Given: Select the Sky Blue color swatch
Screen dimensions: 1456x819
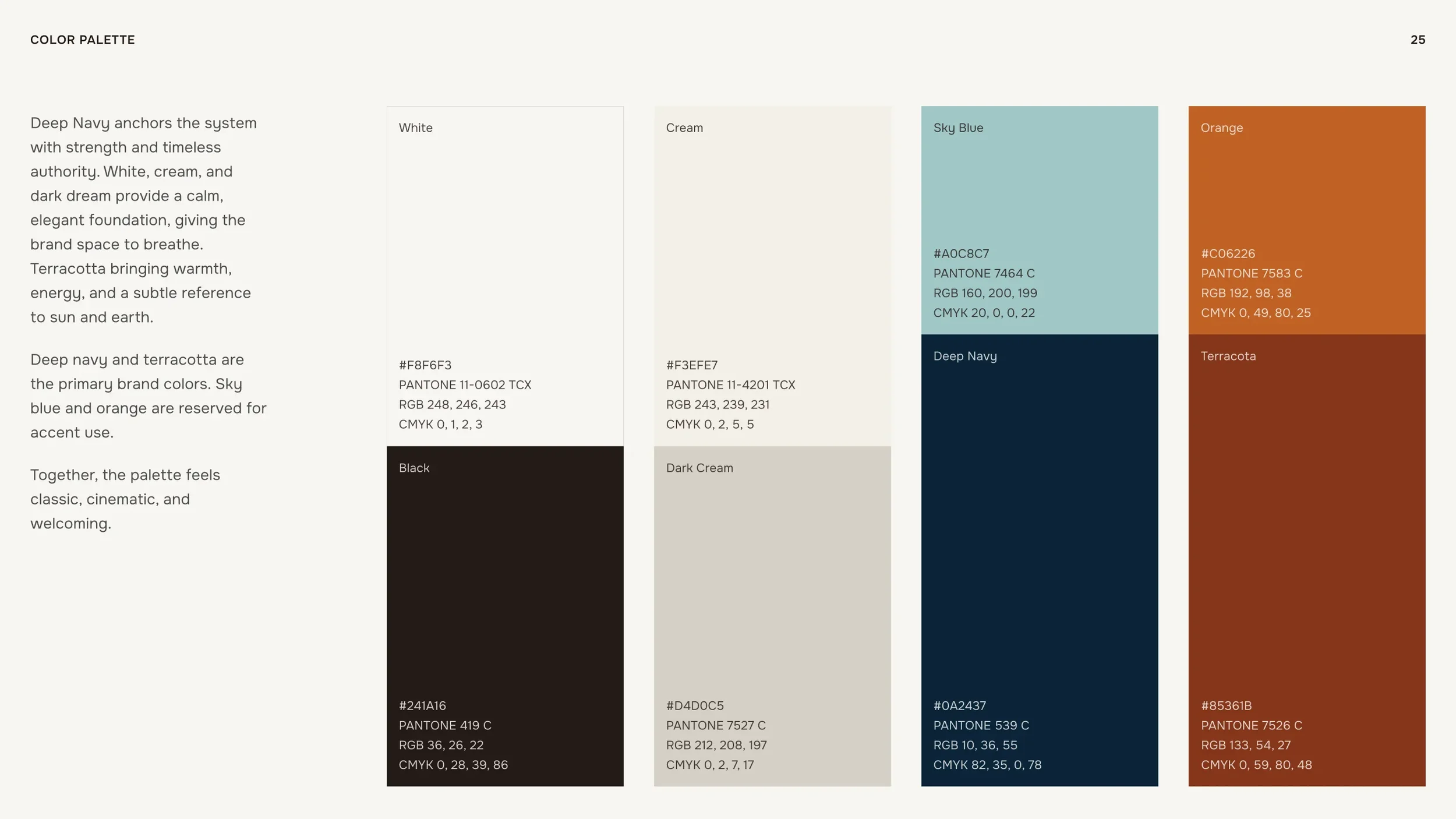Looking at the screenshot, I should pos(1040,220).
